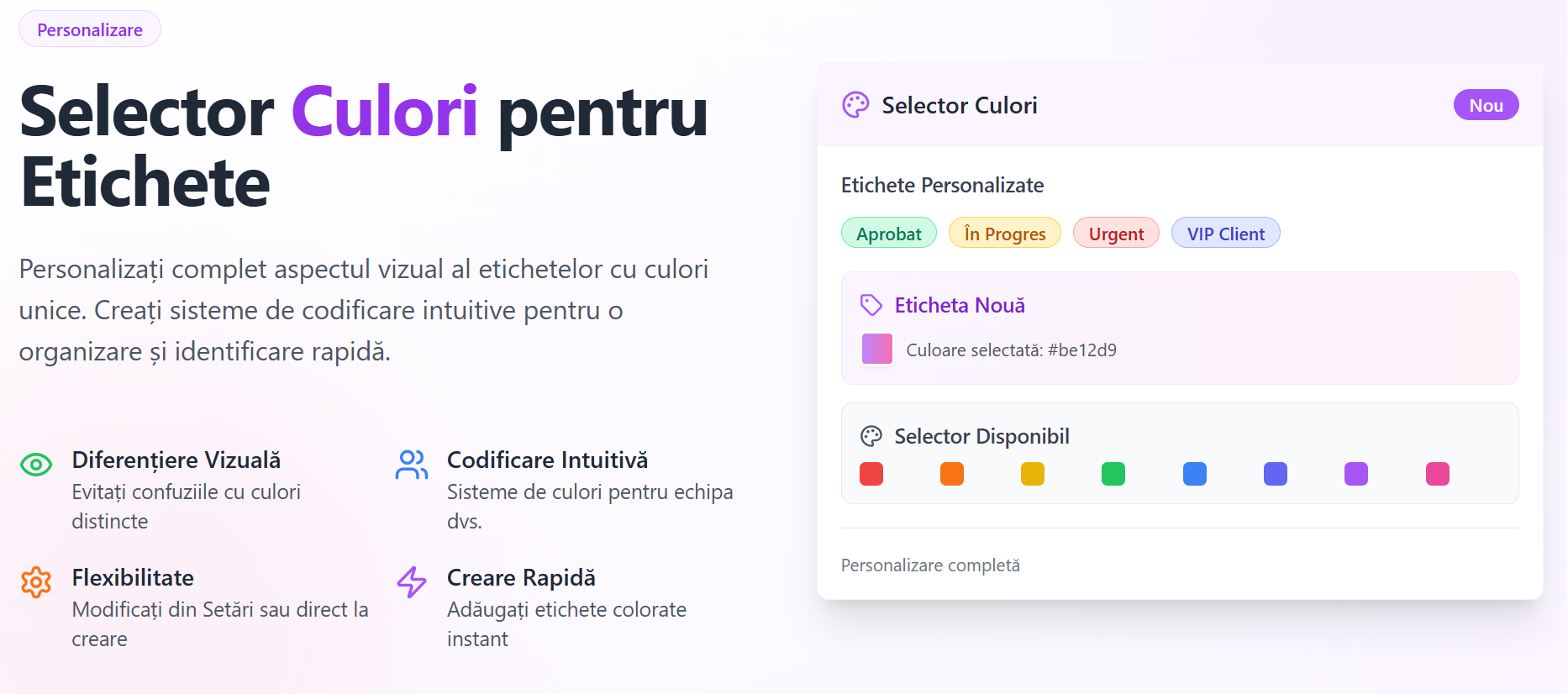1568x694 pixels.
Task: Select the yellow color swatch
Action: click(1033, 474)
